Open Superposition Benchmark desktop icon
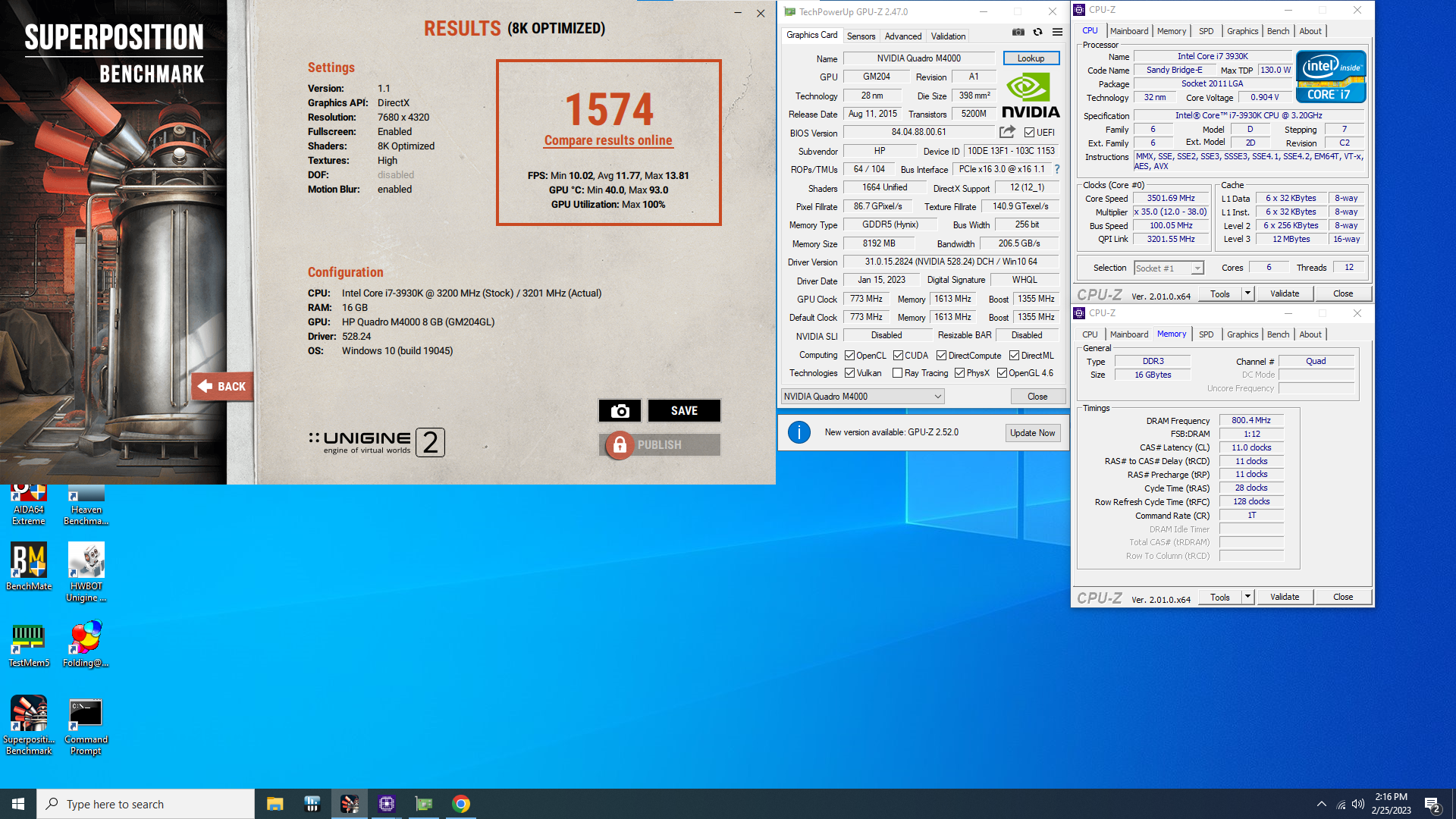Screen dimensions: 1456x819 point(29,726)
